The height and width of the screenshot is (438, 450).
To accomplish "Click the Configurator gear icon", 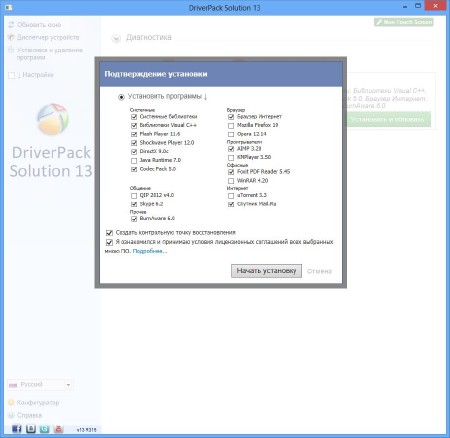I will pos(11,402).
